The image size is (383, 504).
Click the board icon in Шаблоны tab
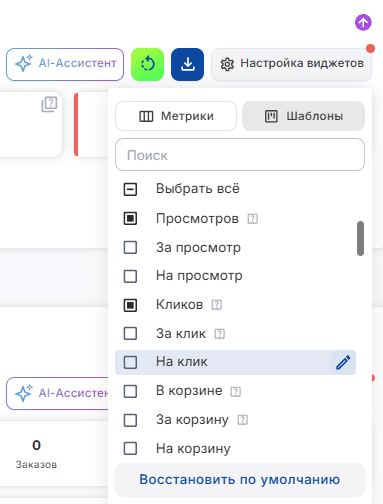point(271,116)
